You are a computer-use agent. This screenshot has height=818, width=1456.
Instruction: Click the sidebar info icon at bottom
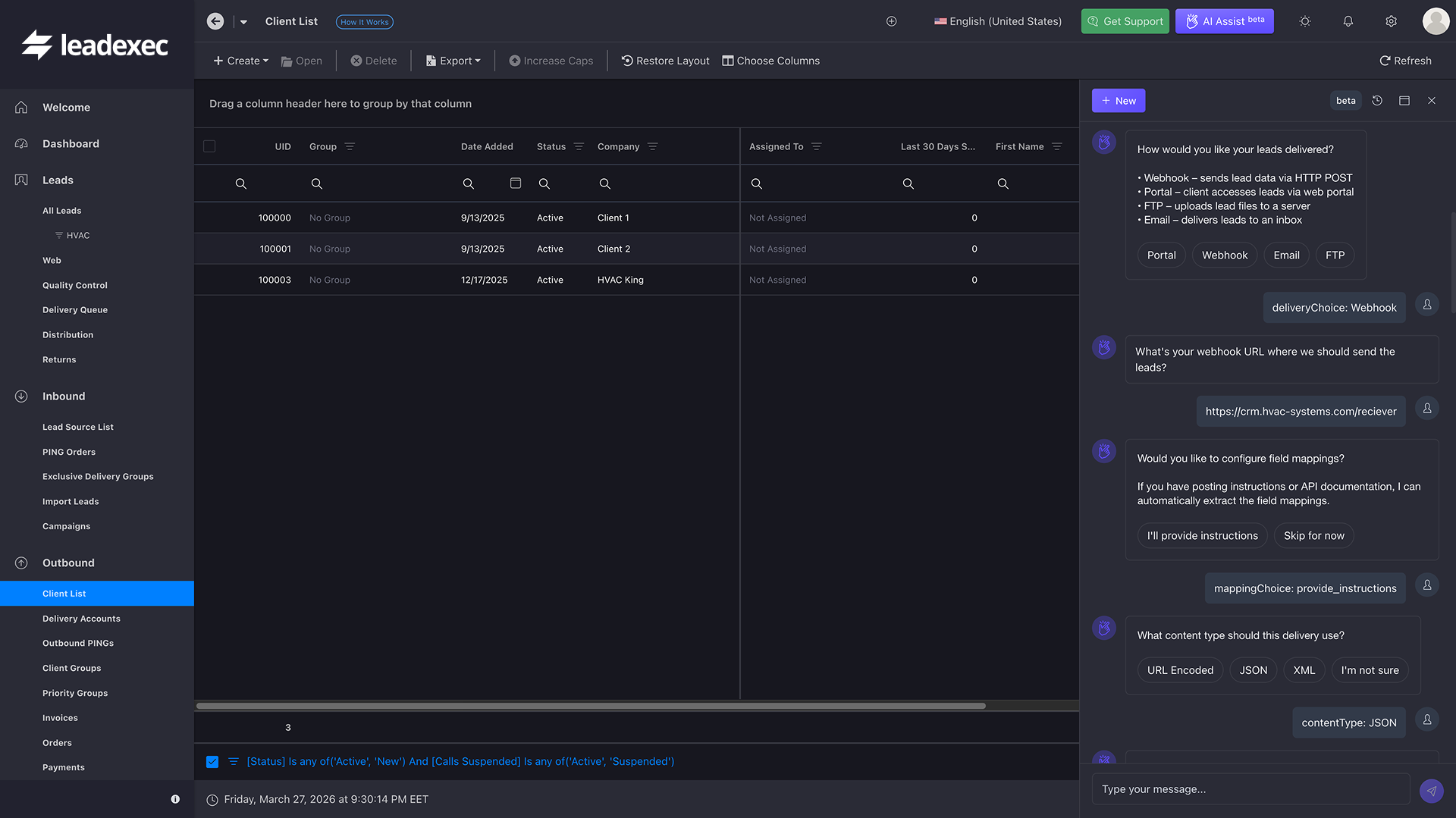(x=175, y=799)
